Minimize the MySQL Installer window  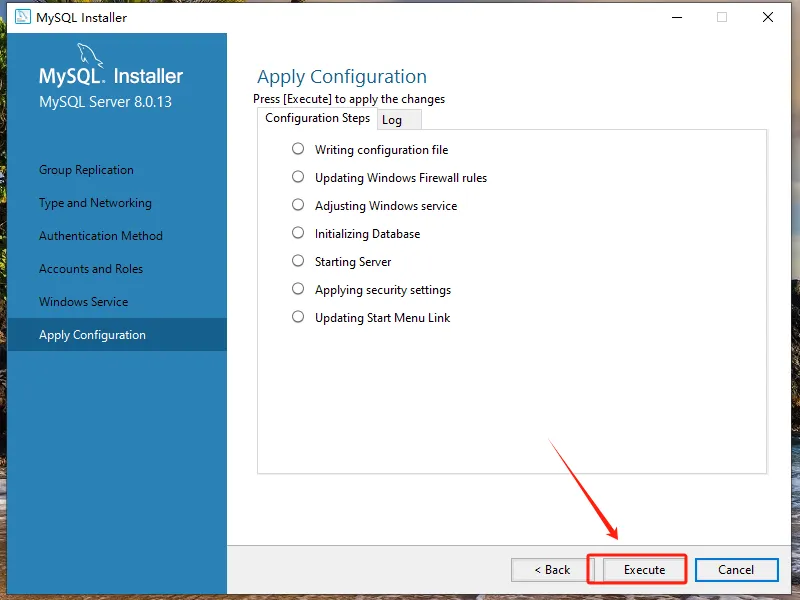[x=677, y=17]
